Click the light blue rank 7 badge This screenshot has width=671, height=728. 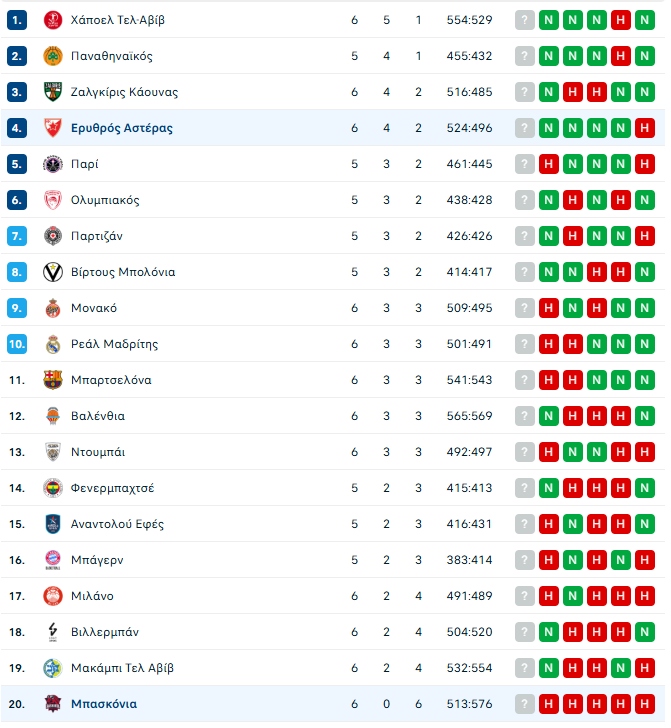[16, 236]
